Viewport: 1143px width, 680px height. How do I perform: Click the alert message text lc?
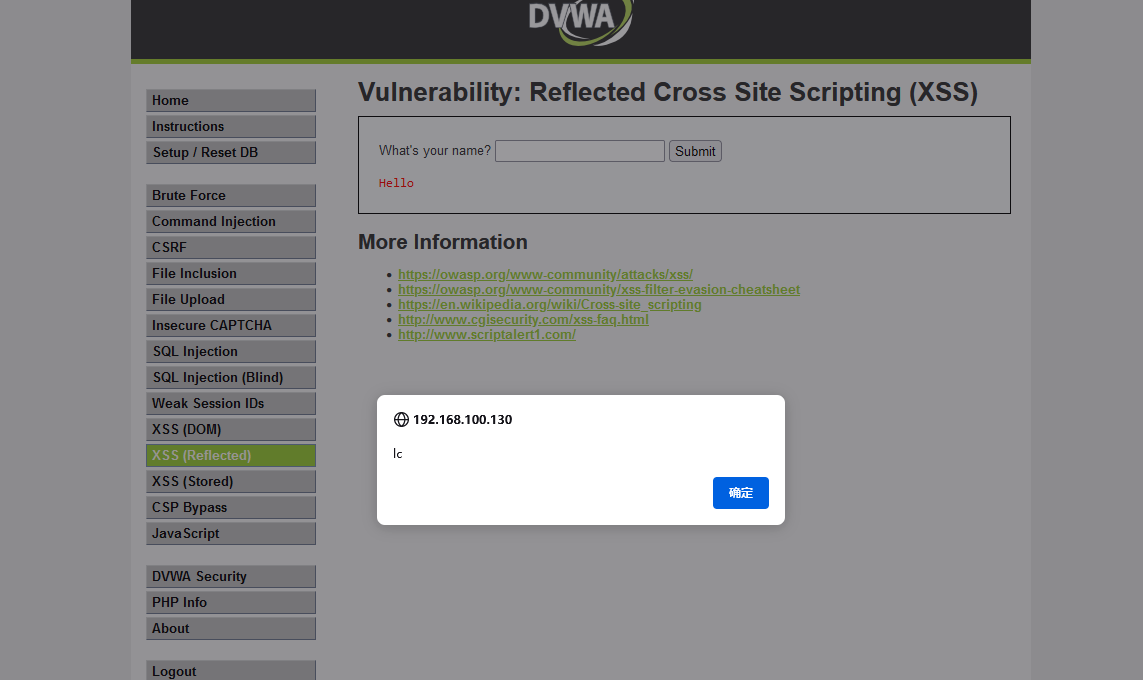[397, 453]
